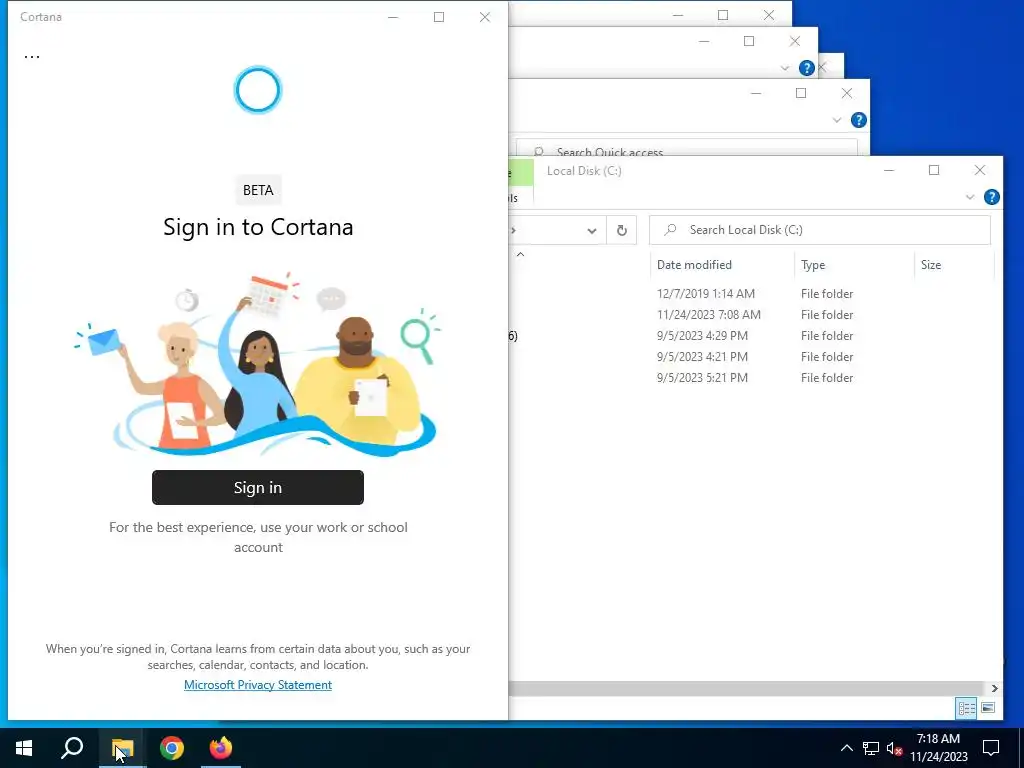The height and width of the screenshot is (768, 1024).
Task: Click the Sign in button
Action: 257,487
